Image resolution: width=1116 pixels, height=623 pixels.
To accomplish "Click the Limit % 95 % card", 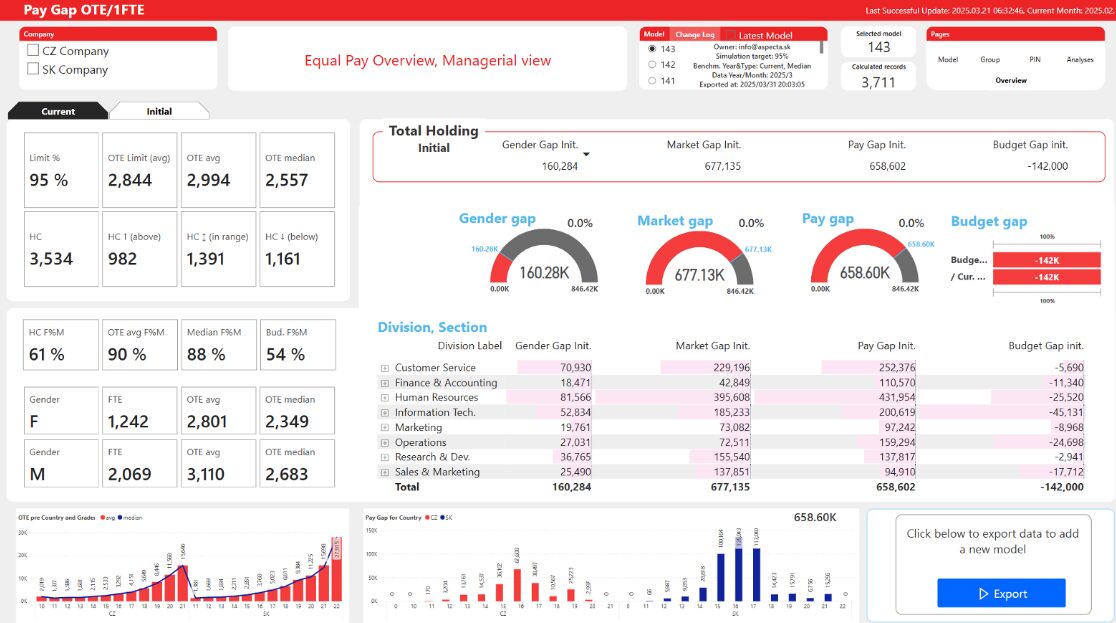I will (x=61, y=170).
